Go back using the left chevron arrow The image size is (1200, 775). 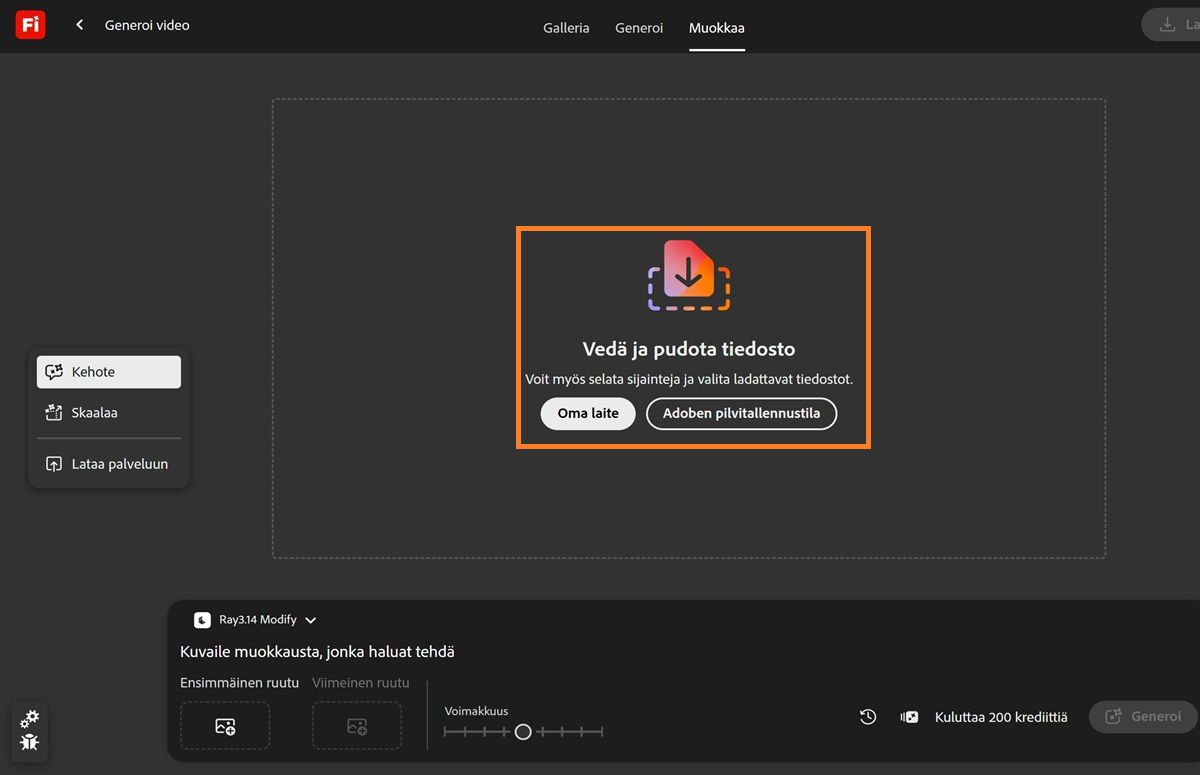(x=80, y=25)
